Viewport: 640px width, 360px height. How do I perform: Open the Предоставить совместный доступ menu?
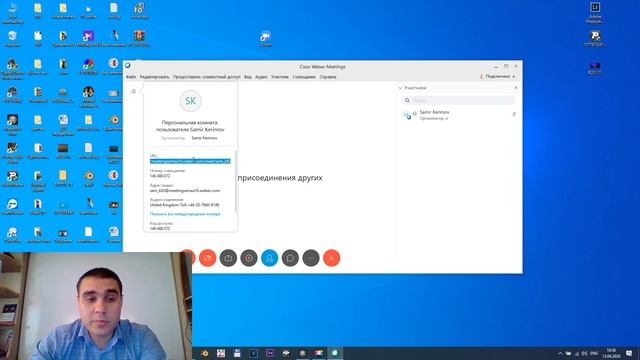point(207,77)
